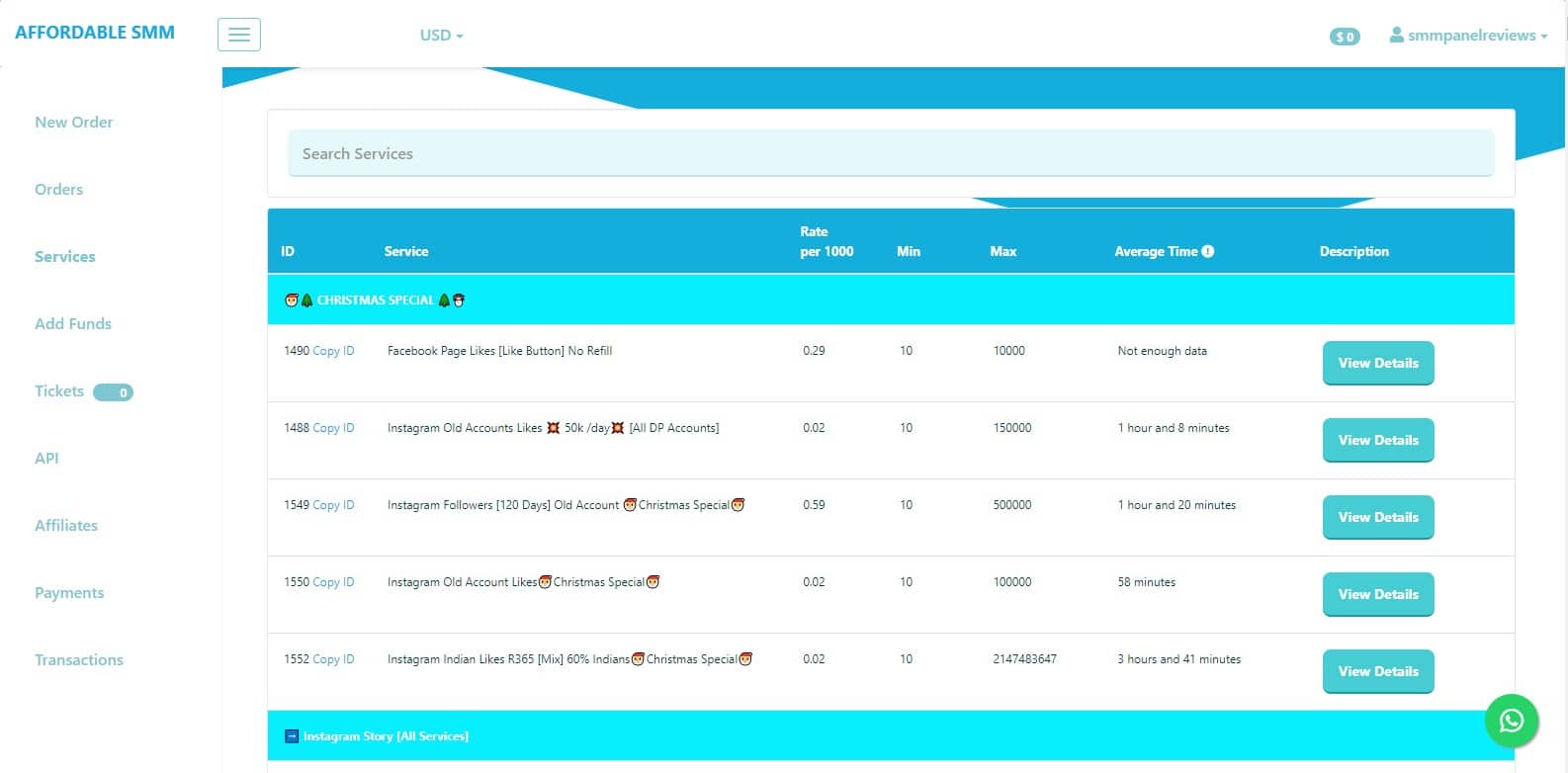Click the hamburger menu toggle button
Viewport: 1568px width, 773px height.
tap(239, 35)
